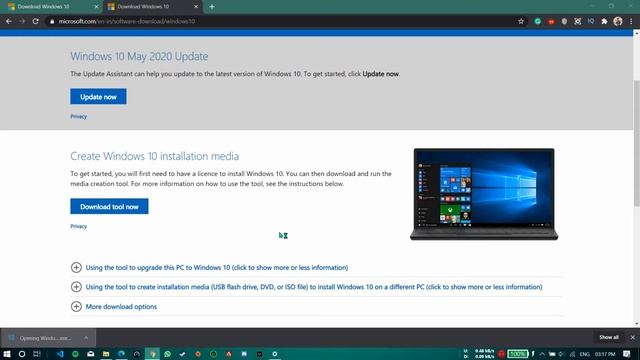Open Spotify from the taskbar
Screen dimensions: 640x360
coord(75,354)
